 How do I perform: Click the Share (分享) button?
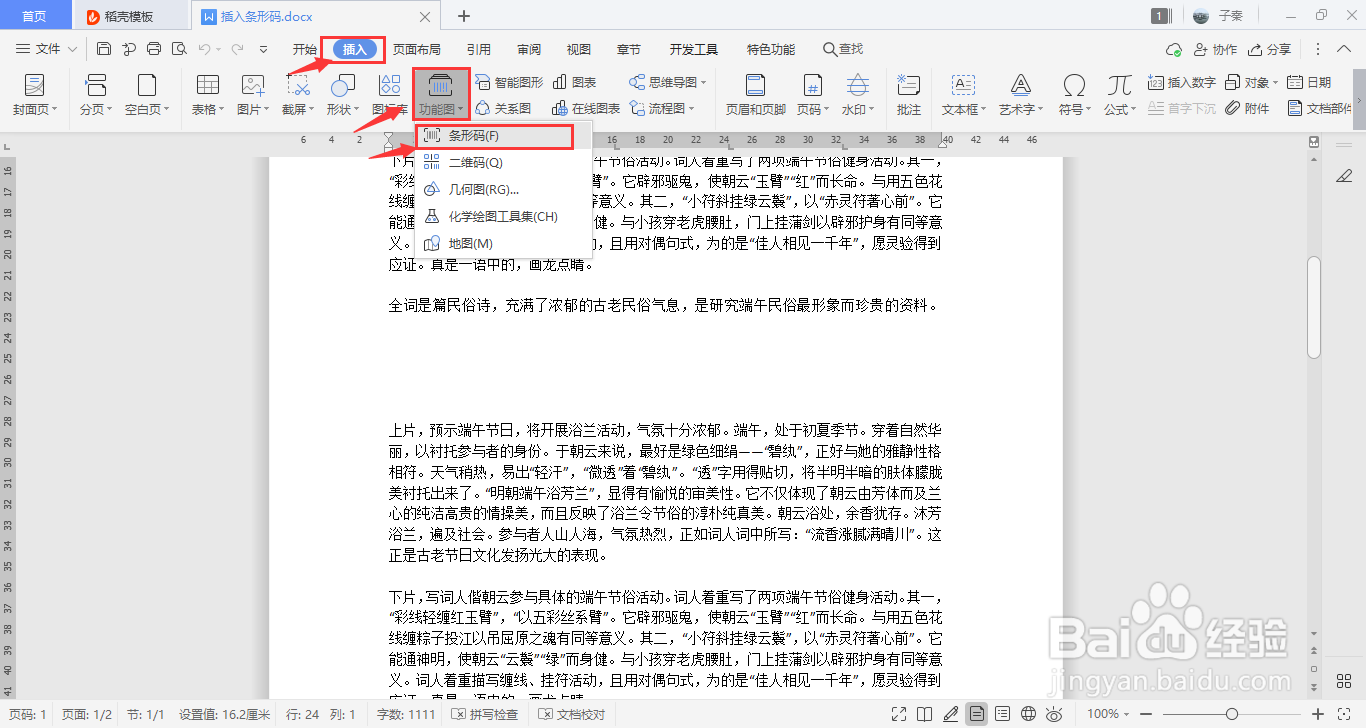[x=1269, y=49]
